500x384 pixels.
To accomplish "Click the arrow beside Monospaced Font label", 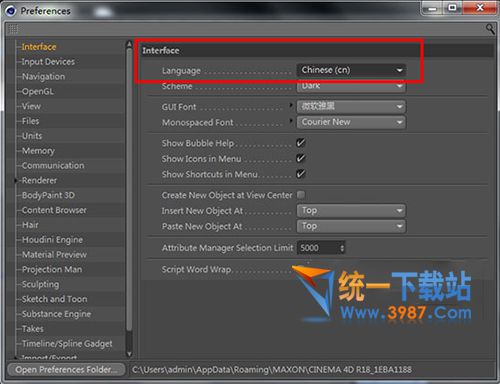I will click(x=291, y=121).
